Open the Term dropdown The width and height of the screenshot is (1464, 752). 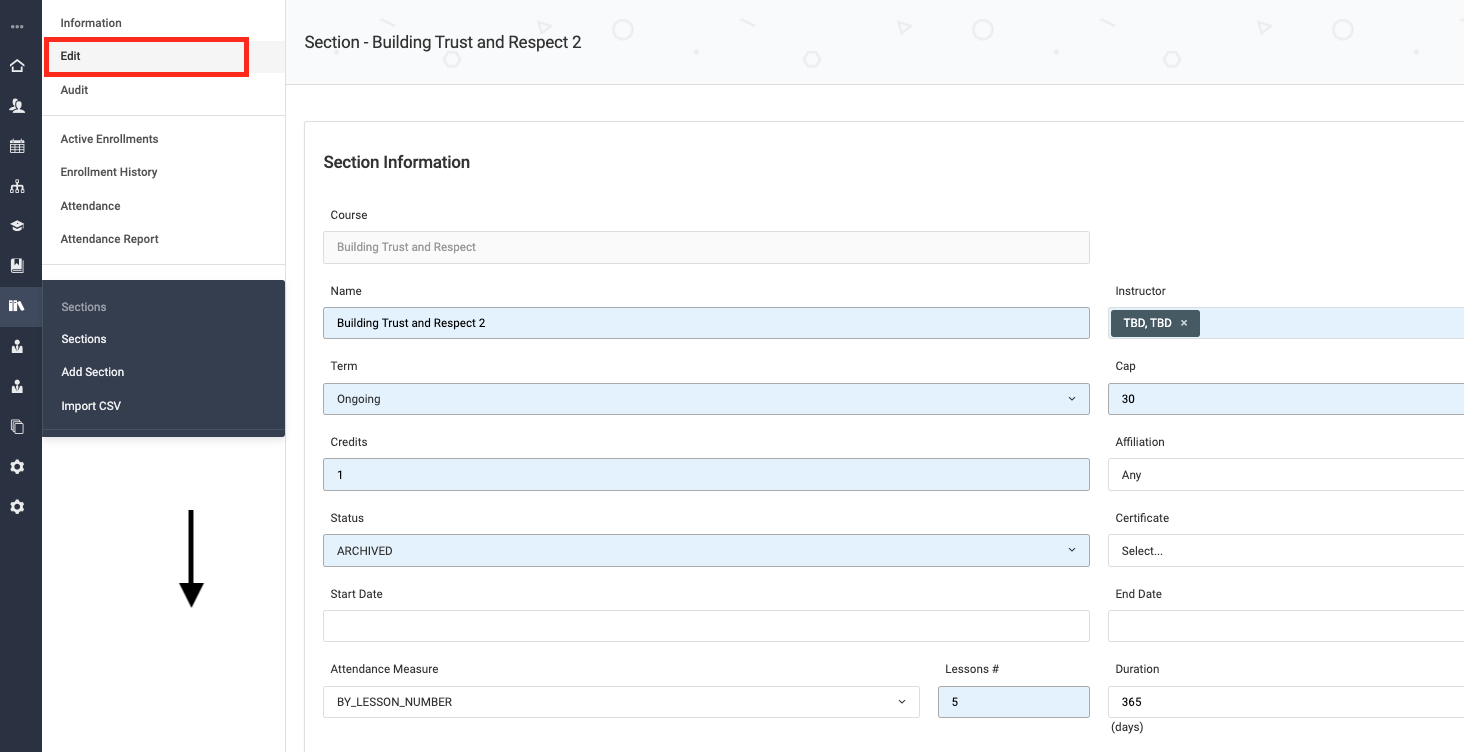coord(706,399)
